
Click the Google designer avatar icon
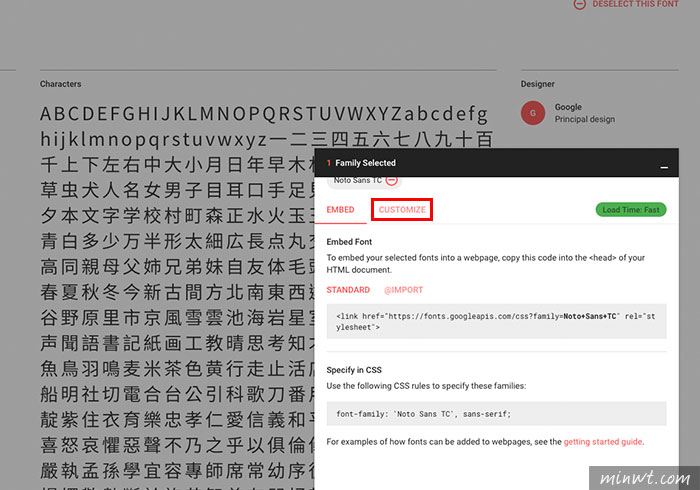[533, 113]
